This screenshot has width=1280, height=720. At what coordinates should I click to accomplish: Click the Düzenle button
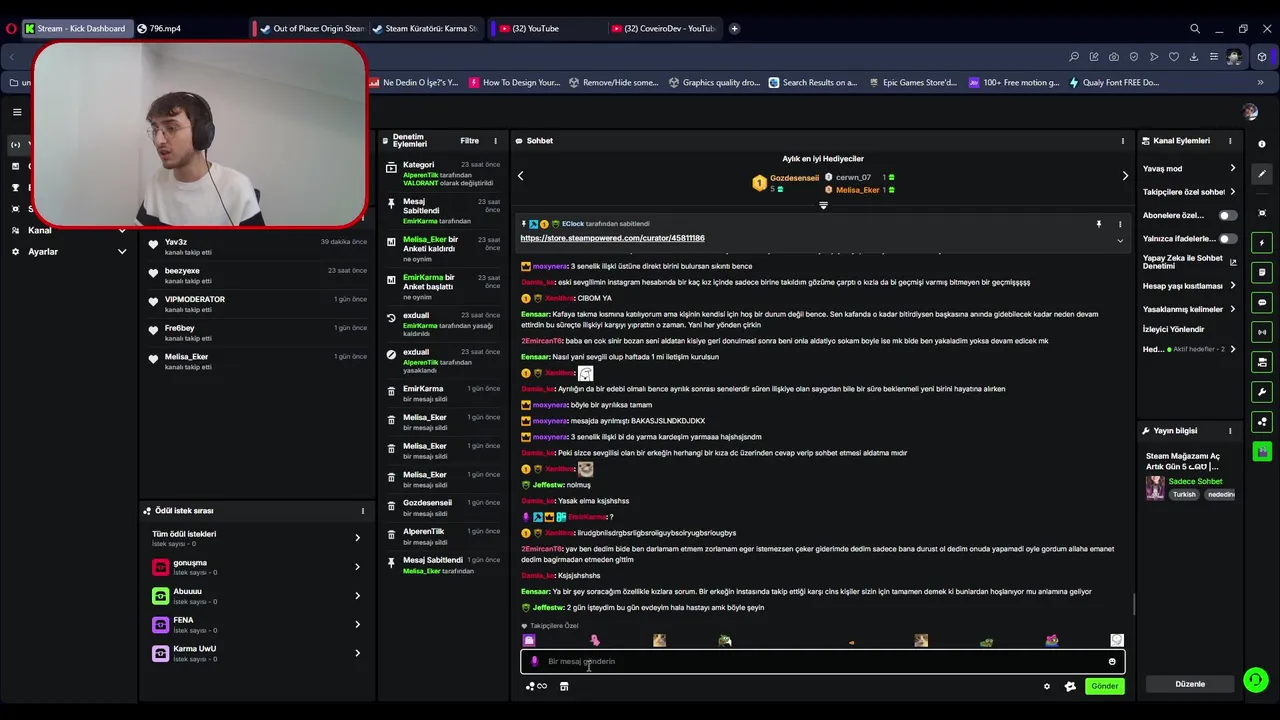(x=1190, y=684)
